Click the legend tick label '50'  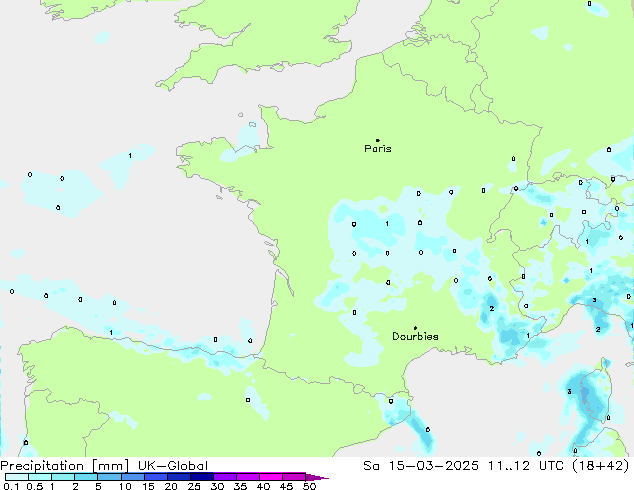tap(309, 486)
